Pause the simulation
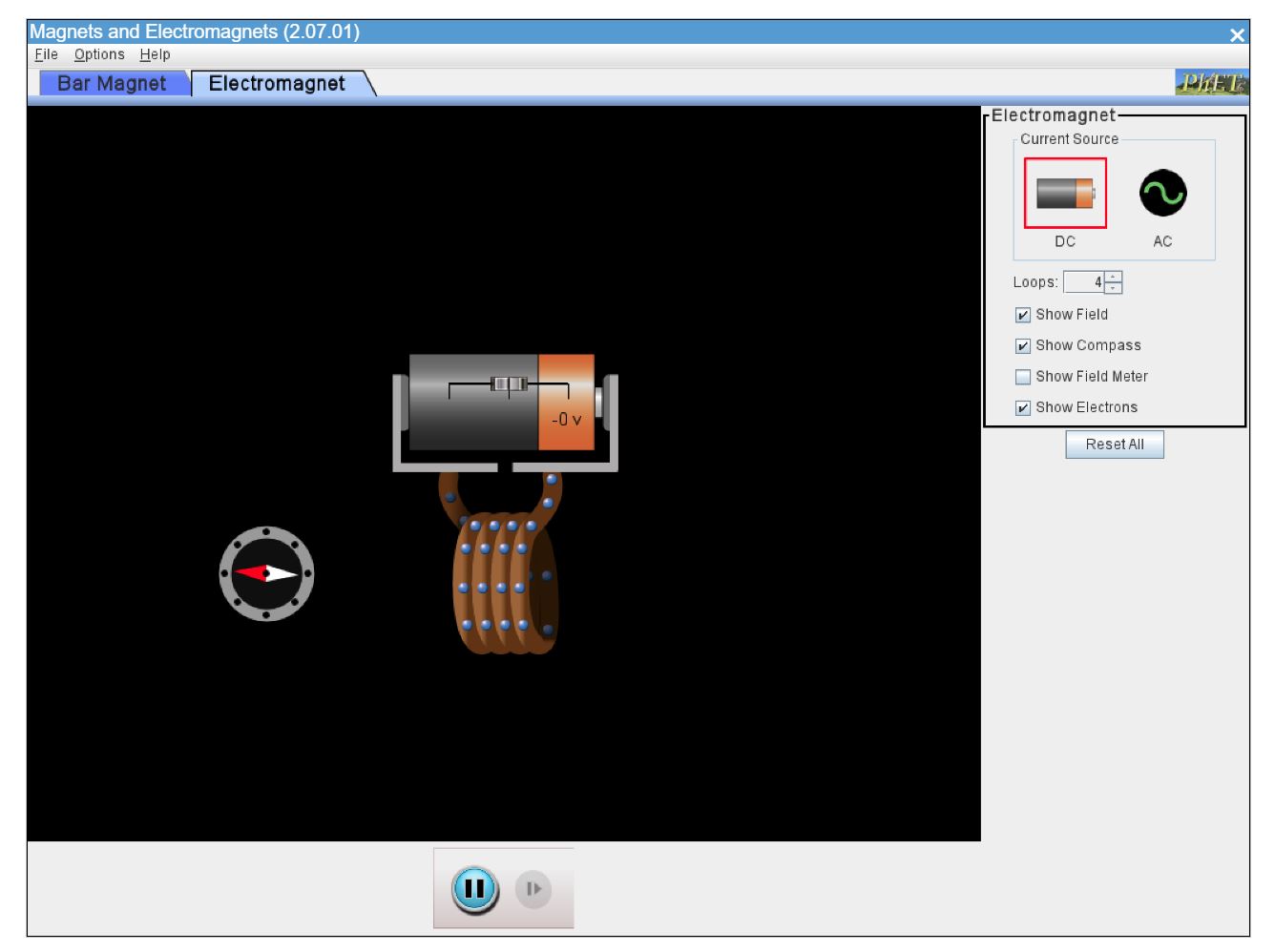Screen dimensions: 1275x952 coord(477,888)
